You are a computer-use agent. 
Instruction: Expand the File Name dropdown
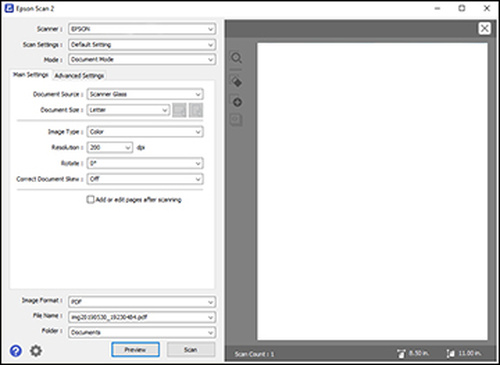(142, 317)
